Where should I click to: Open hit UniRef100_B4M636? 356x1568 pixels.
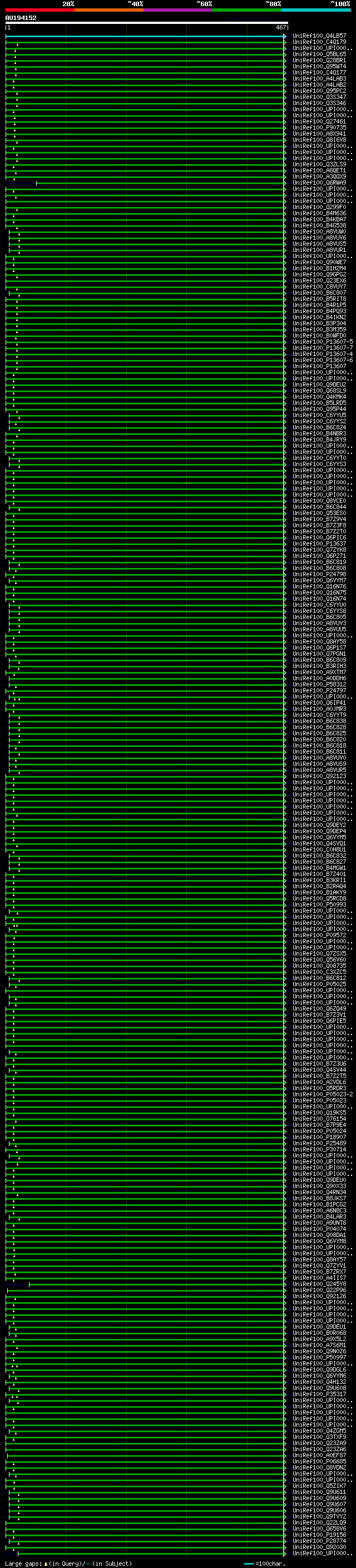319,214
